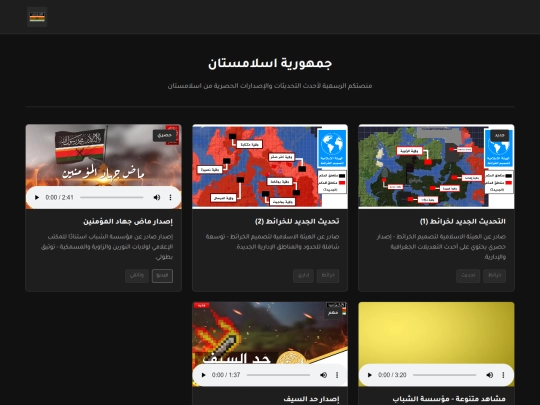The width and height of the screenshot is (540, 405).
Task: Mute the 3:20 audio player
Action: 489,375
